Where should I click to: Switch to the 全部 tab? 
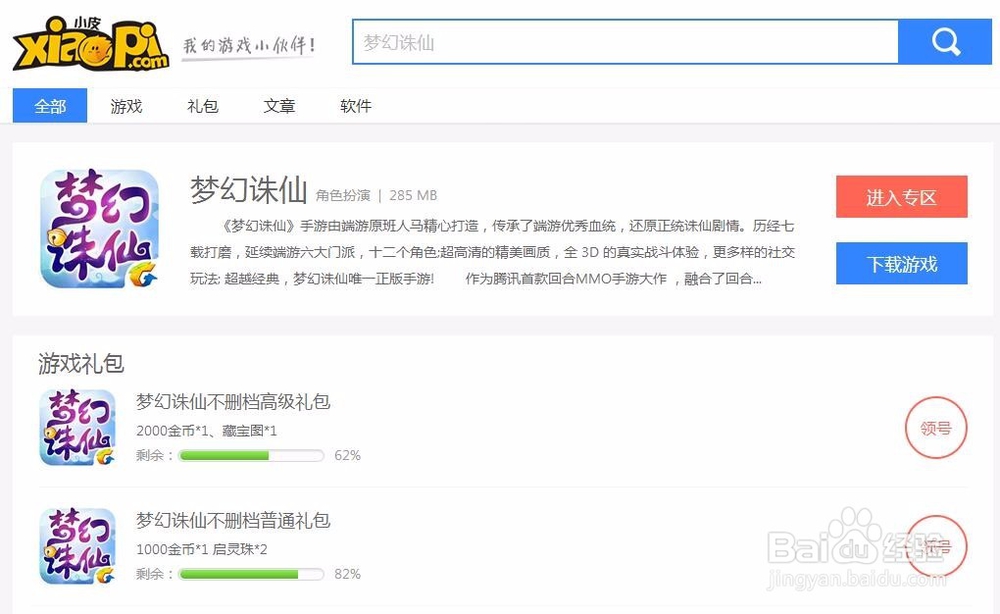click(49, 105)
